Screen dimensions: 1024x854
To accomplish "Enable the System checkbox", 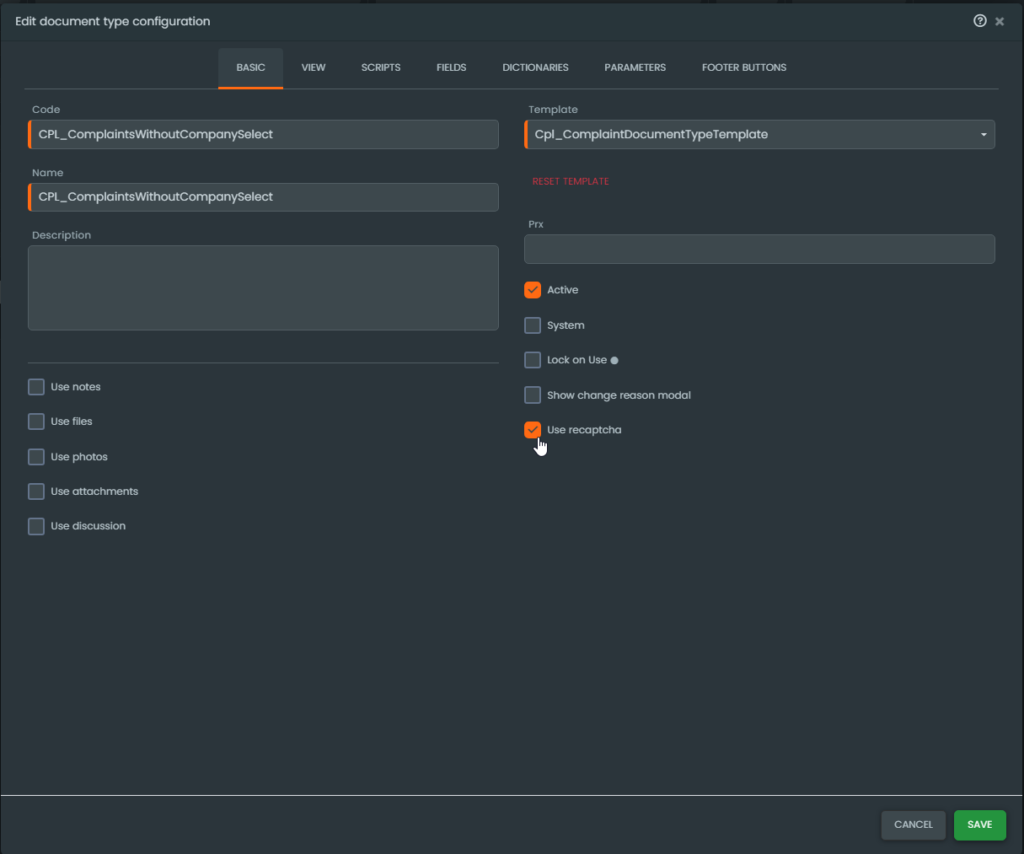I will pyautogui.click(x=533, y=325).
